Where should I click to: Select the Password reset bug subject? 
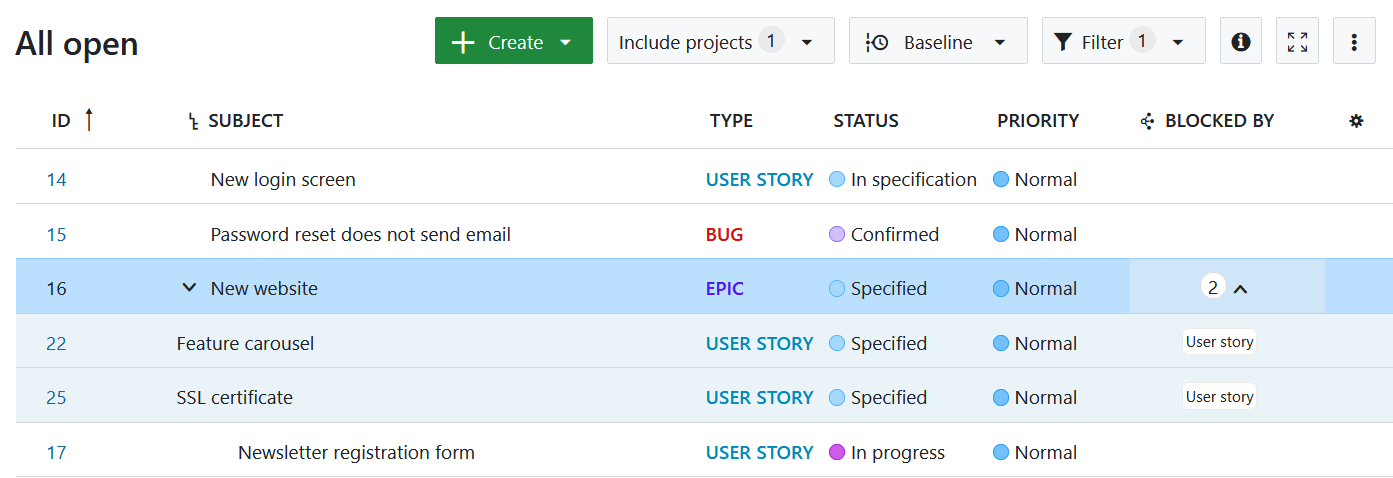[x=360, y=235]
